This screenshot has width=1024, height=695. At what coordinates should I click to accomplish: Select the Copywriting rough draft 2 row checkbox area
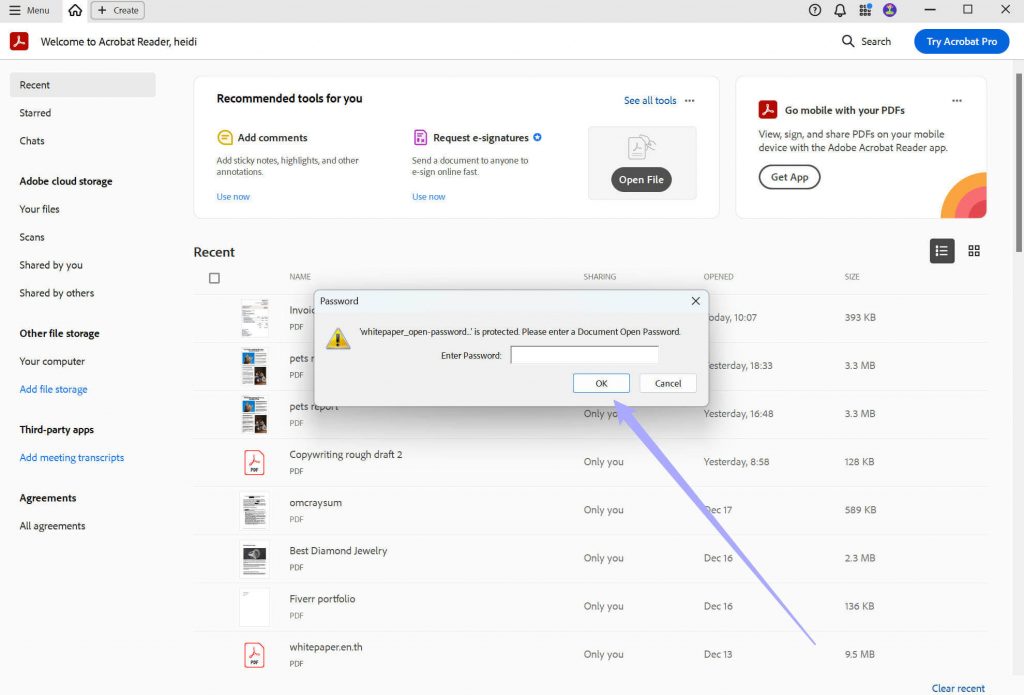pyautogui.click(x=214, y=461)
